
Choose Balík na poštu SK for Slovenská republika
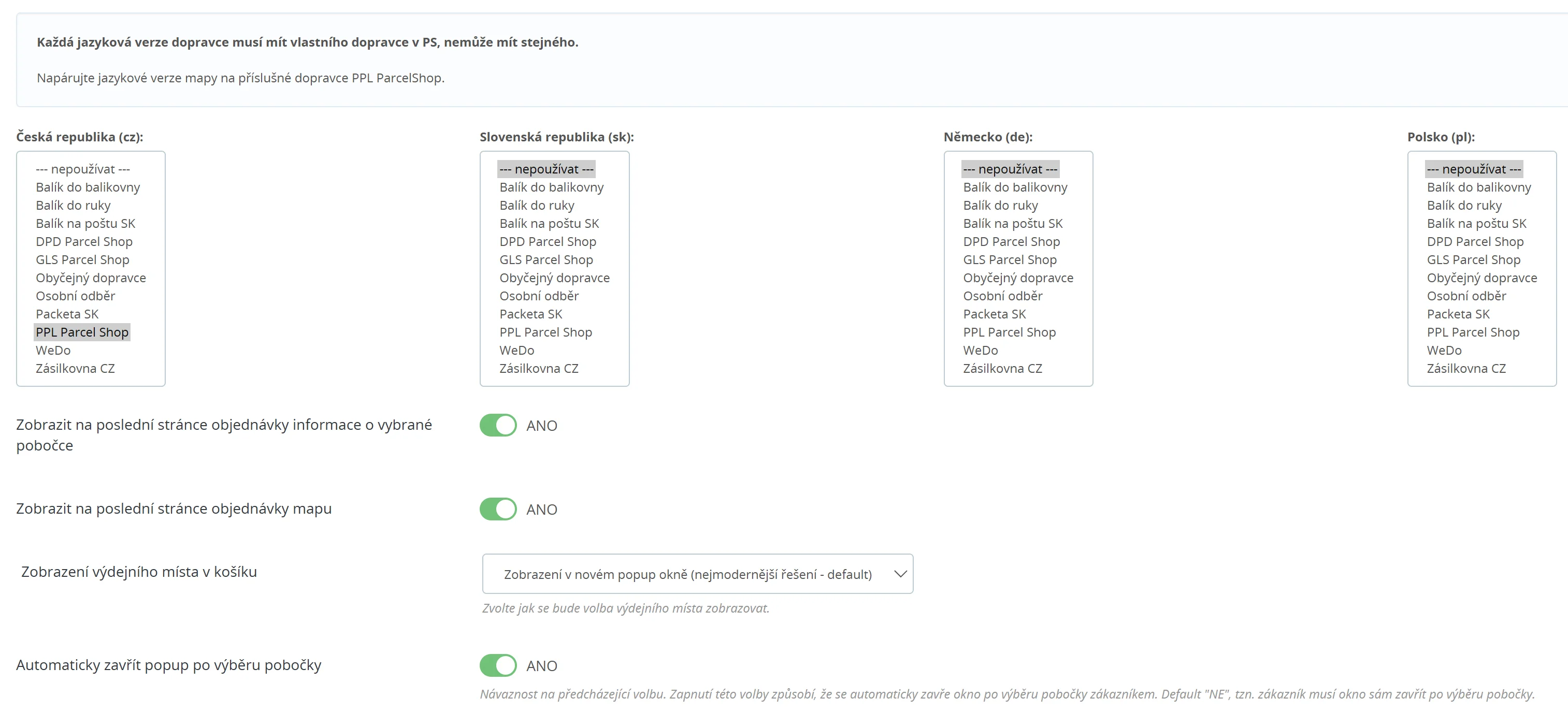(x=549, y=223)
